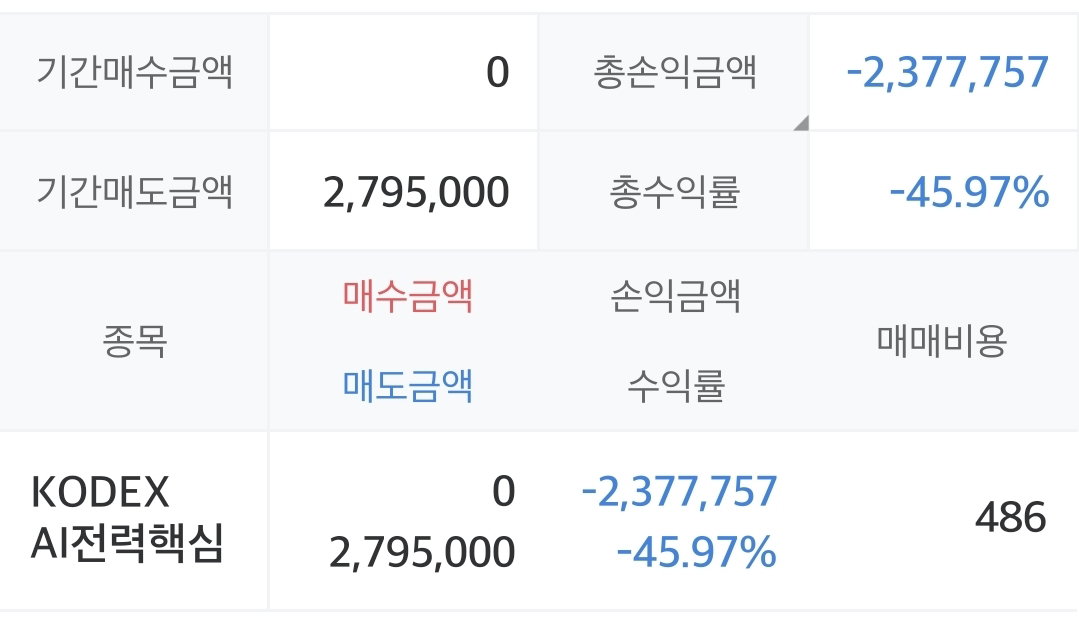Sort by blue 매도금액 header
The image size is (1079, 625).
coord(407,385)
